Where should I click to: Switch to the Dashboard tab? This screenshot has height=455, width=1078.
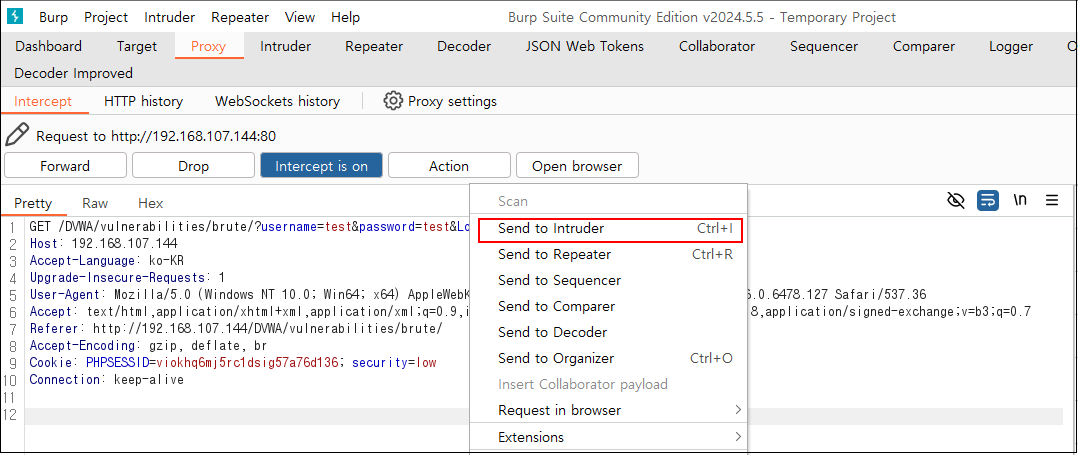point(48,46)
